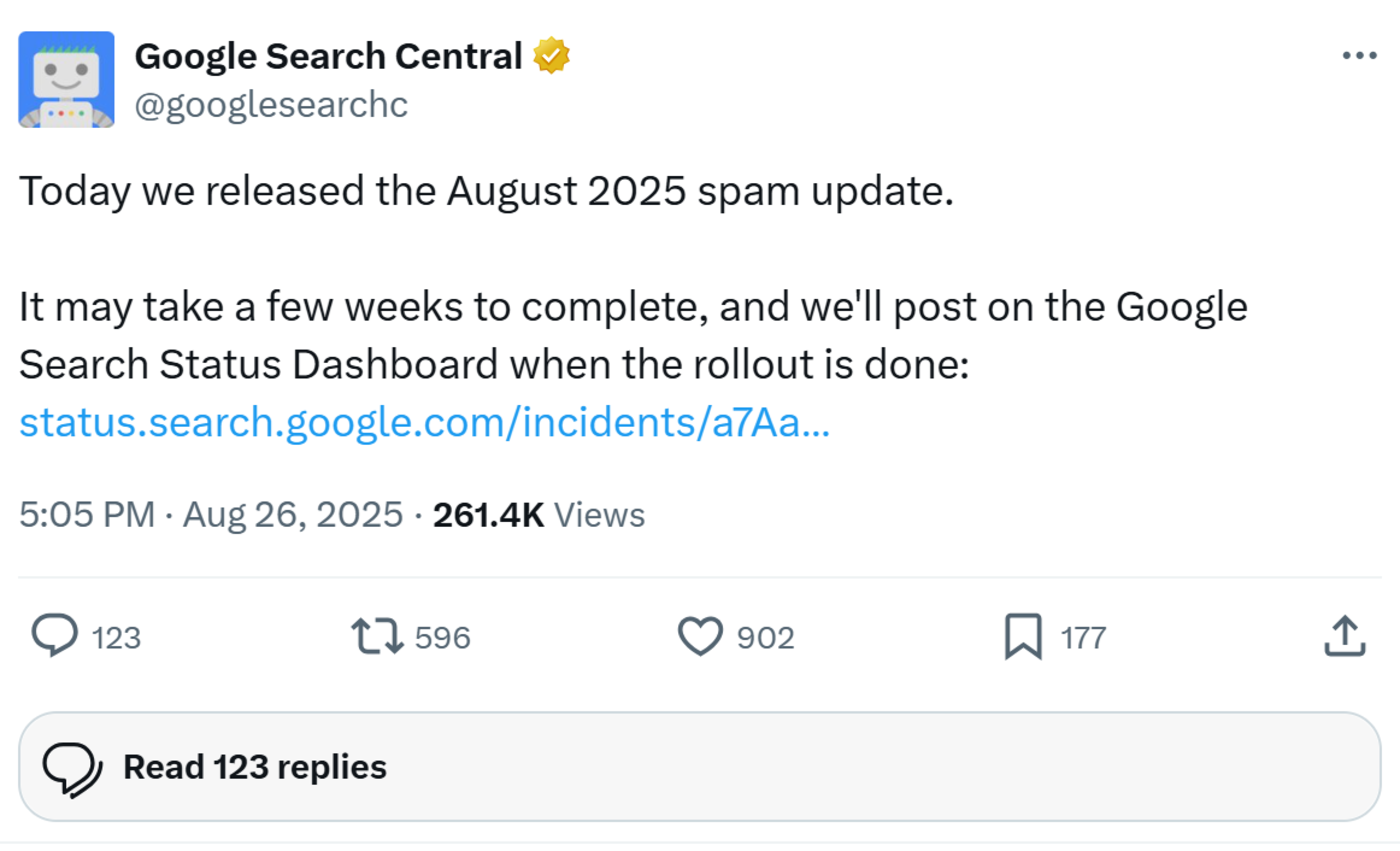
Task: Click the 123 replies count
Action: pos(116,636)
